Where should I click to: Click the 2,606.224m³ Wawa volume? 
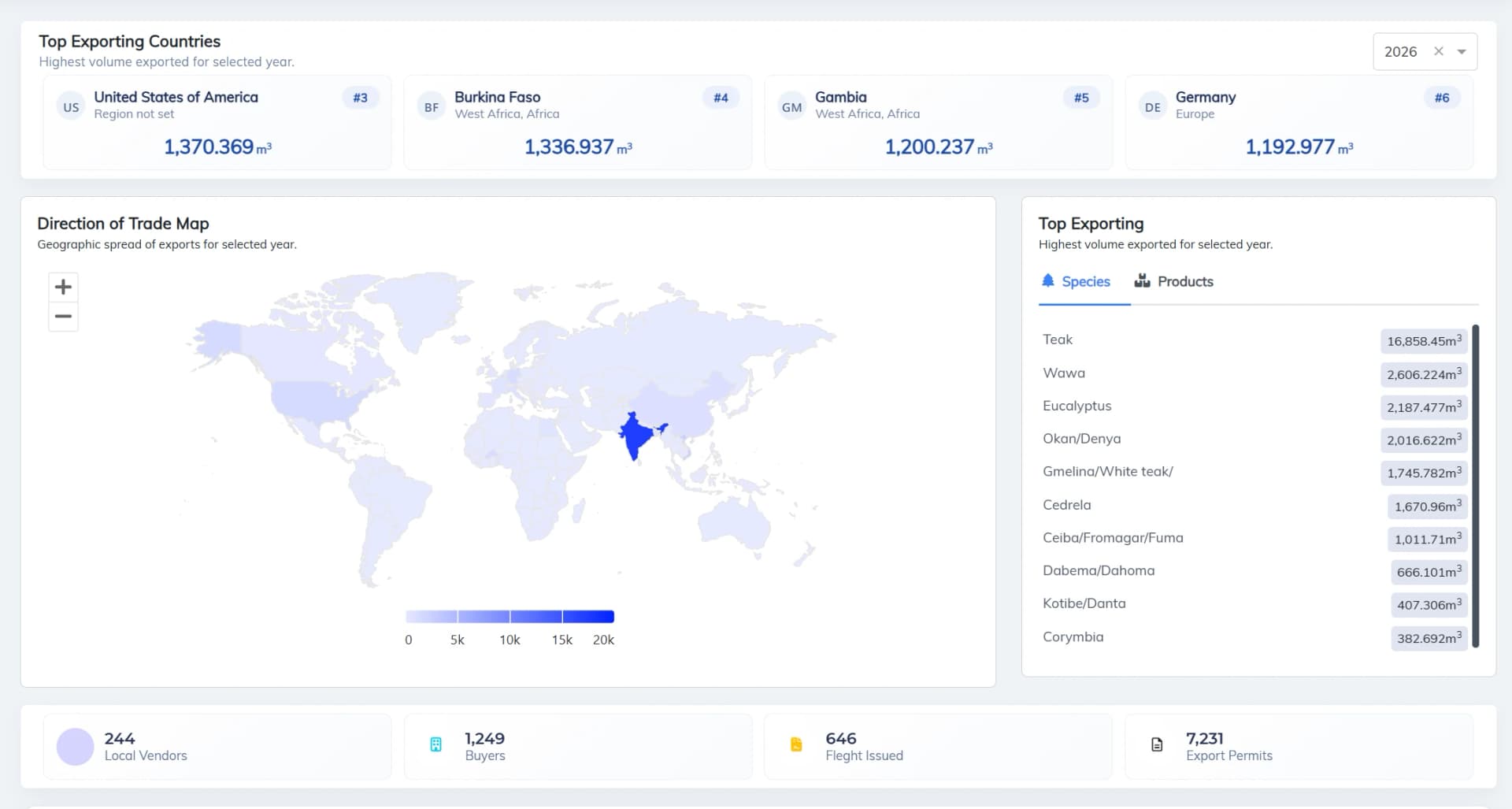(1424, 374)
